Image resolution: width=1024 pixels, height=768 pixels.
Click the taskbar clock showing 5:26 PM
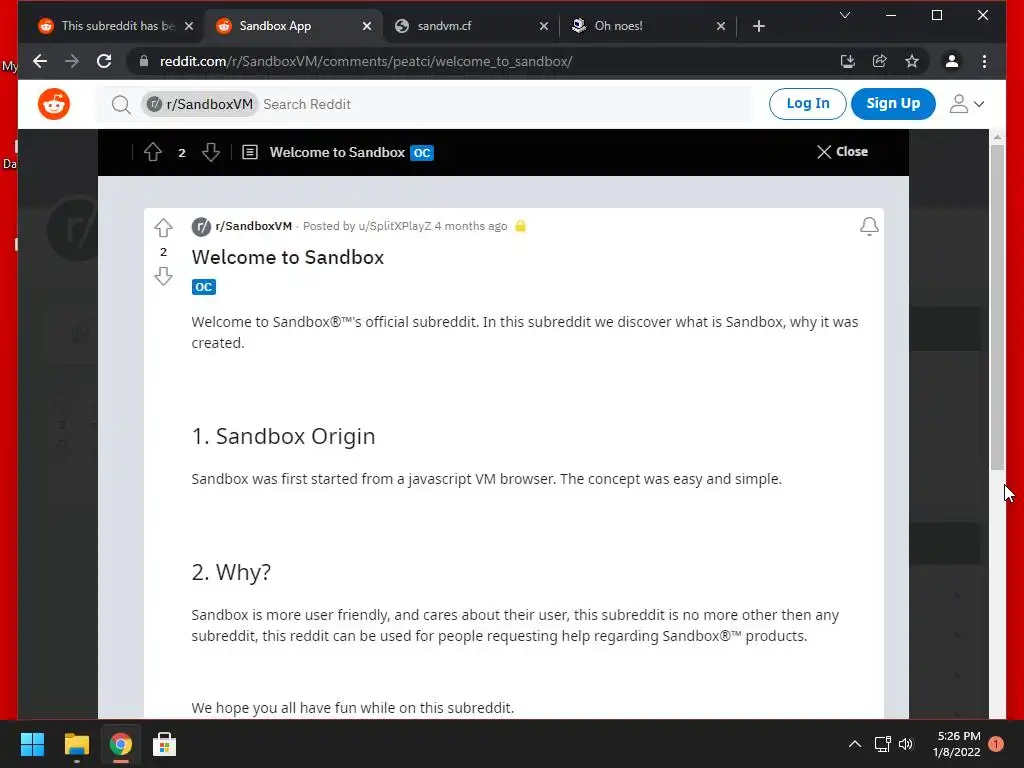(957, 744)
